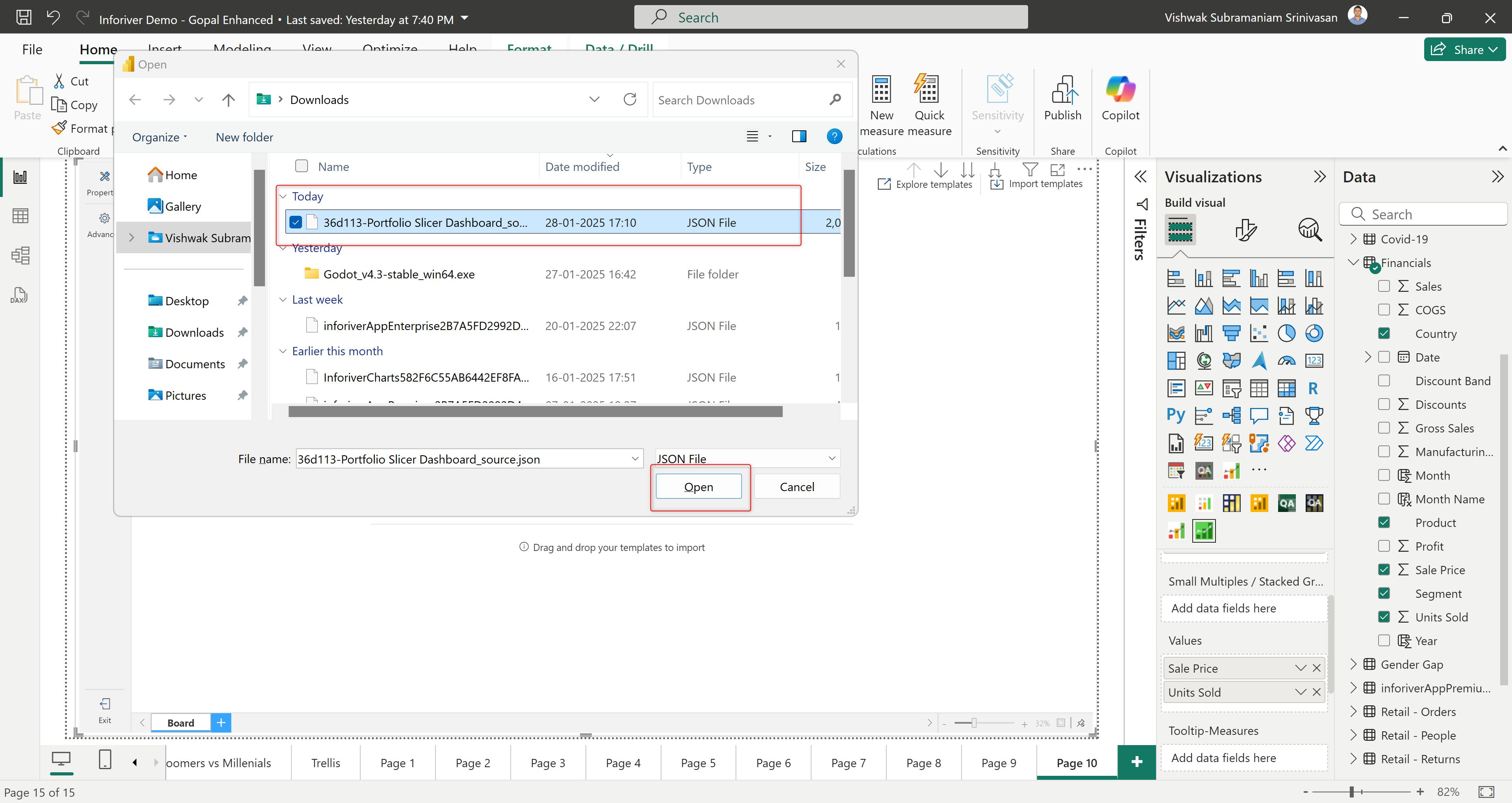
Task: Select the Python visual icon
Action: pyautogui.click(x=1176, y=415)
